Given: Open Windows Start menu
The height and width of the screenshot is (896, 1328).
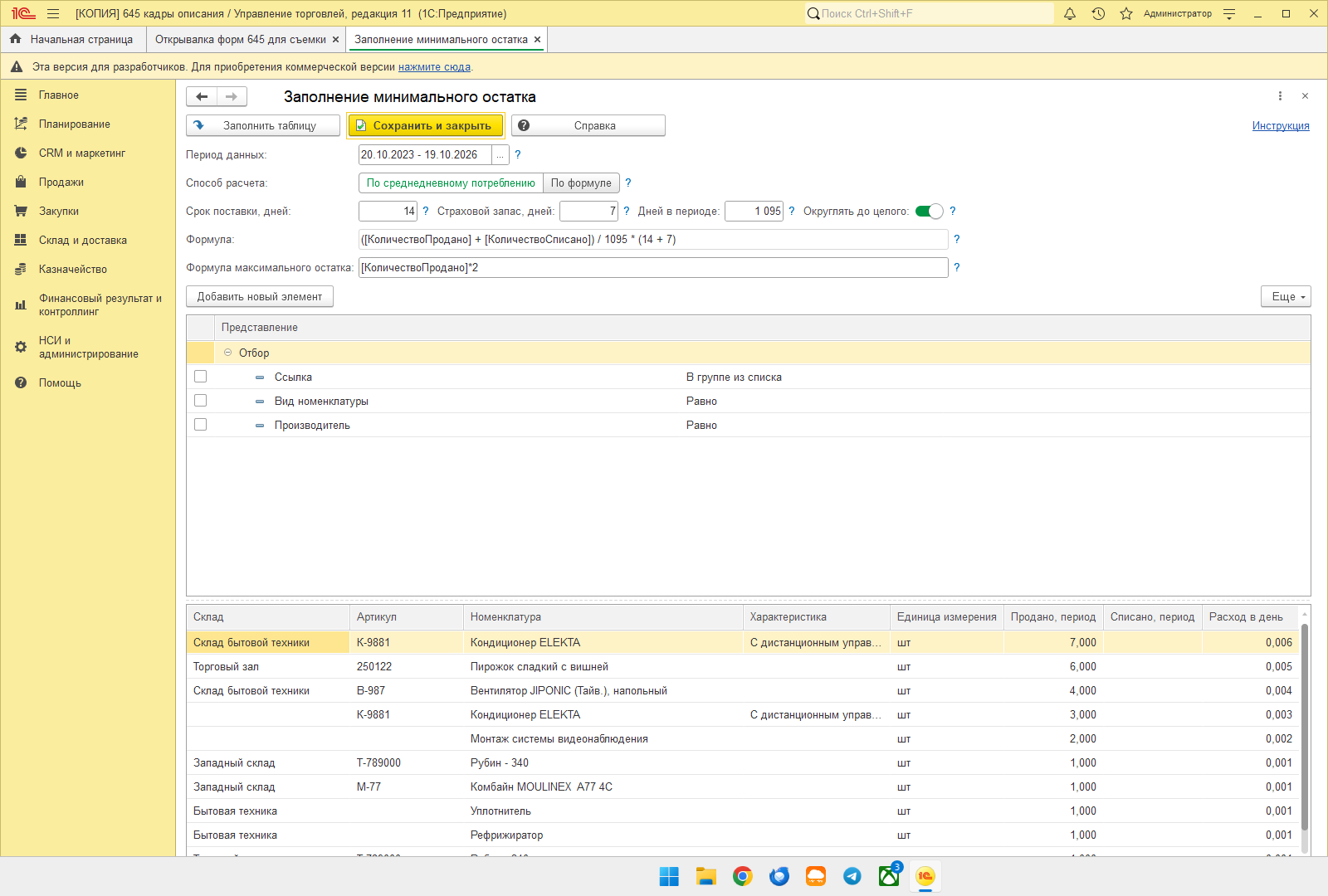Looking at the screenshot, I should coord(669,876).
